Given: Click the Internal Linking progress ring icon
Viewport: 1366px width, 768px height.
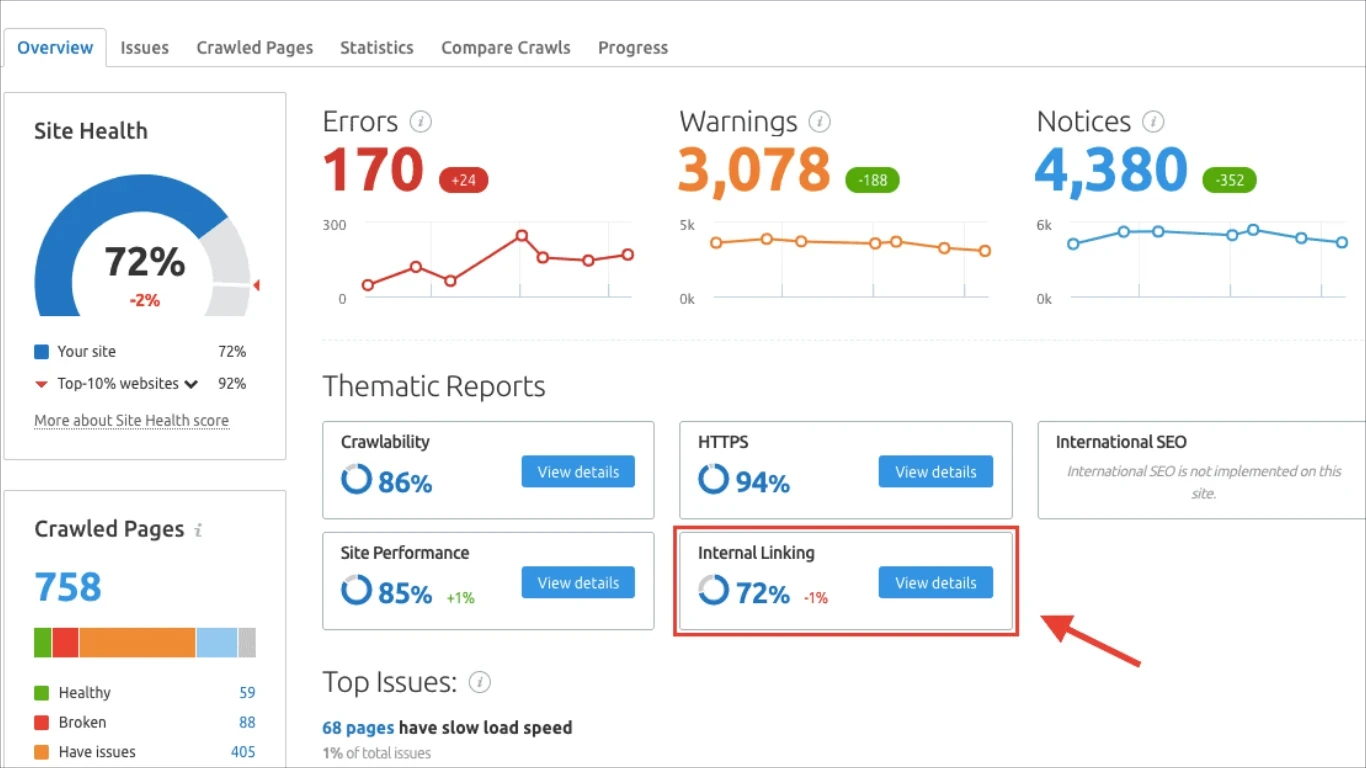Looking at the screenshot, I should [713, 591].
